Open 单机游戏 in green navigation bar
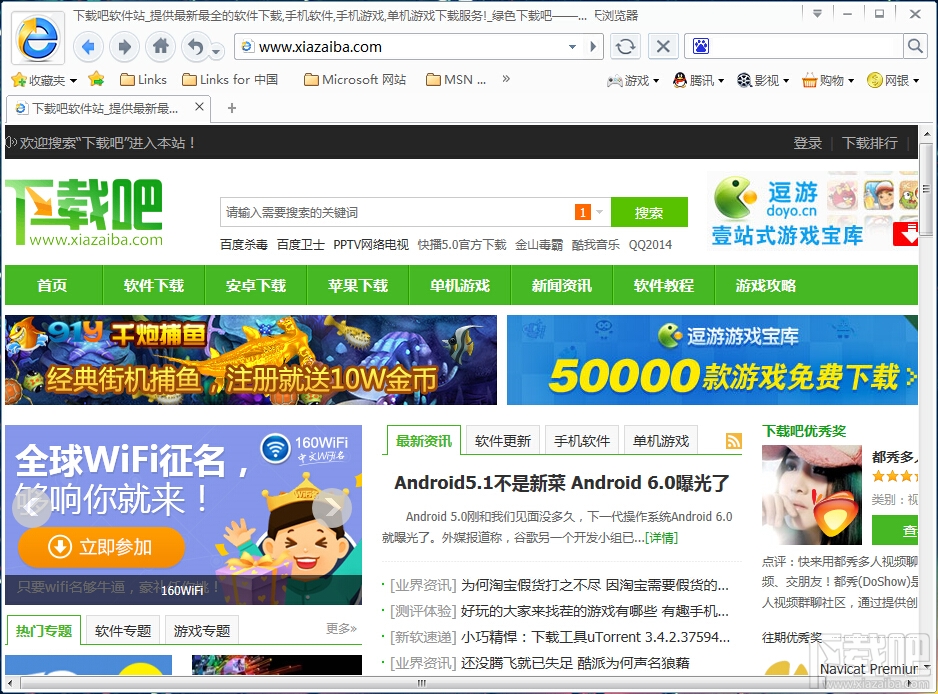This screenshot has width=938, height=694. 459,285
